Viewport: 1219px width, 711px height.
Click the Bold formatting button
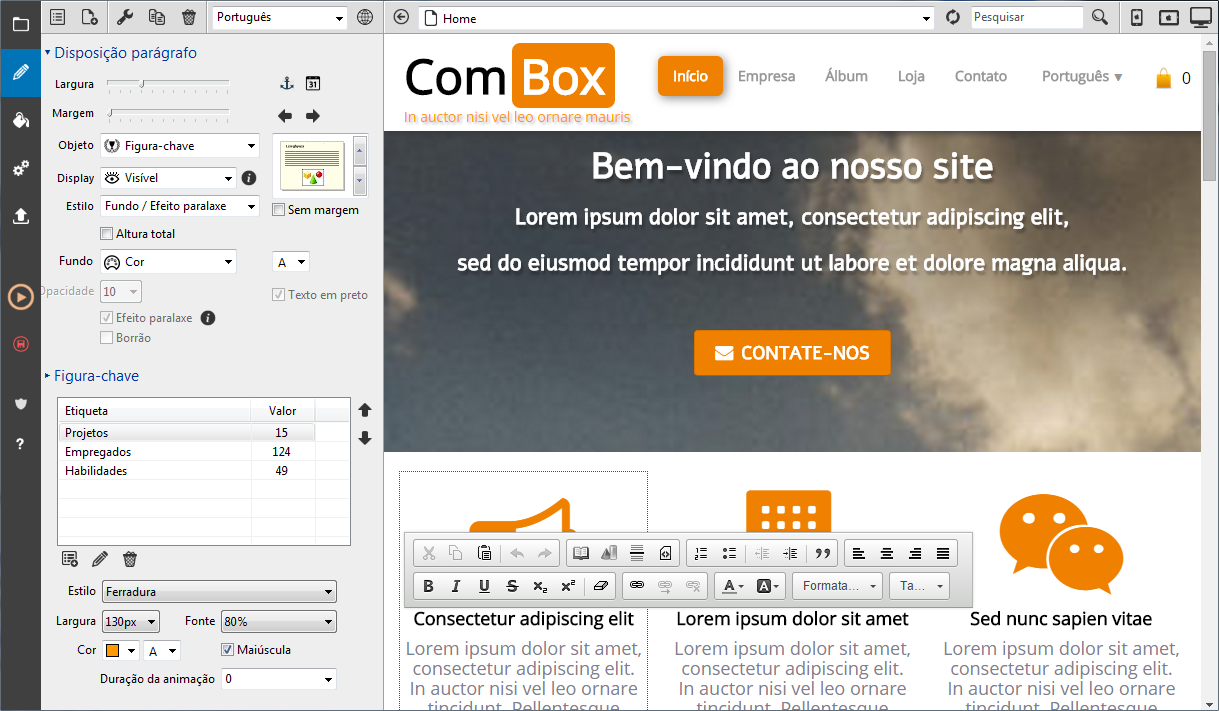[429, 586]
